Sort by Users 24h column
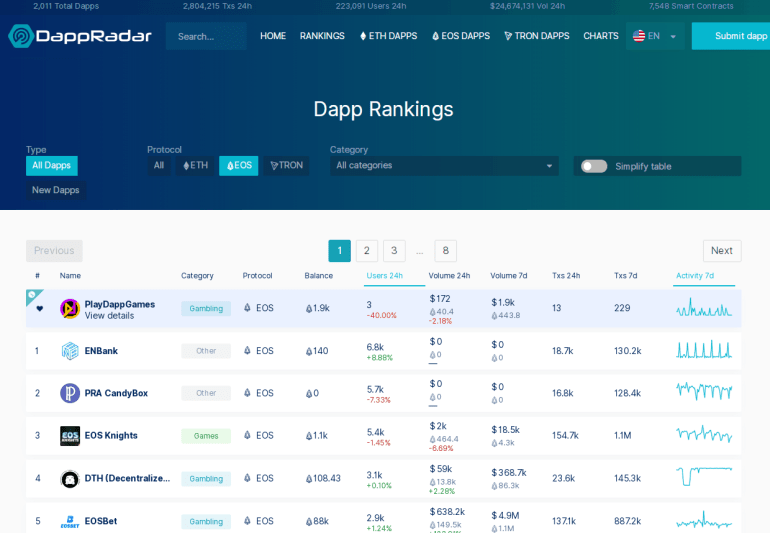The image size is (770, 533). [385, 276]
